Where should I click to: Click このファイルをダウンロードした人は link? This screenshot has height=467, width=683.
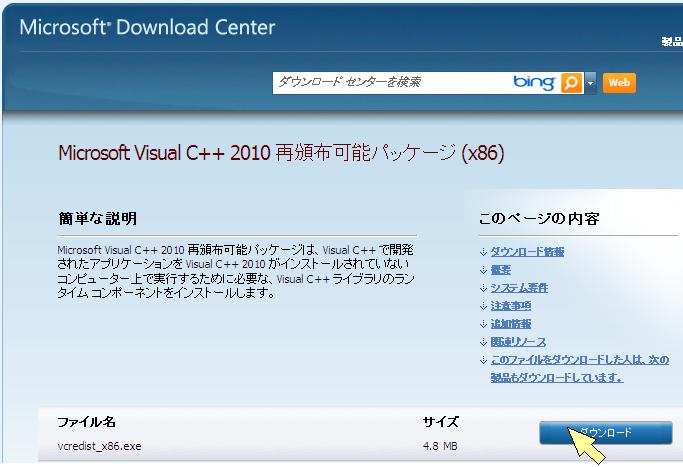coord(580,369)
